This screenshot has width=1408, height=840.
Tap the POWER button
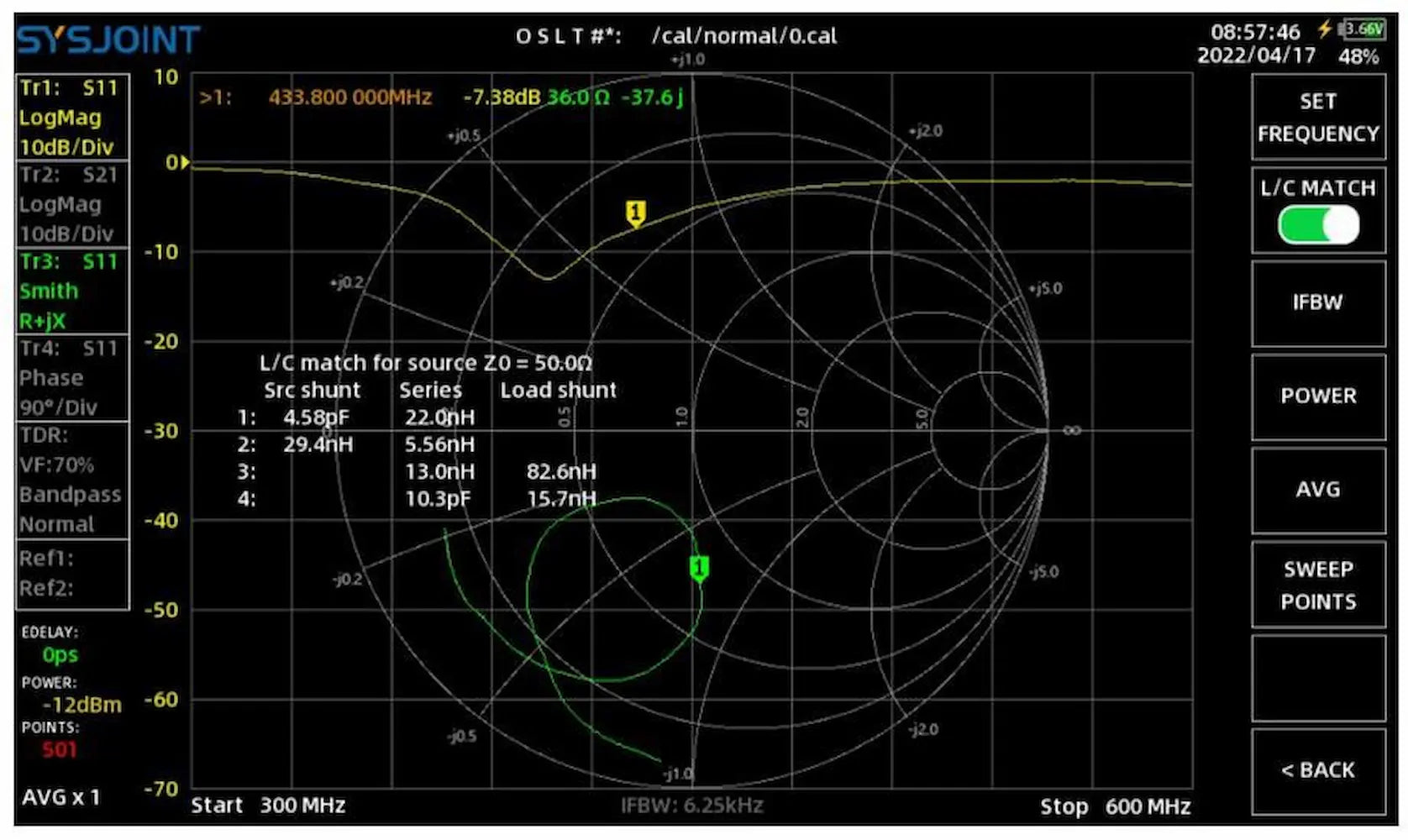point(1317,396)
